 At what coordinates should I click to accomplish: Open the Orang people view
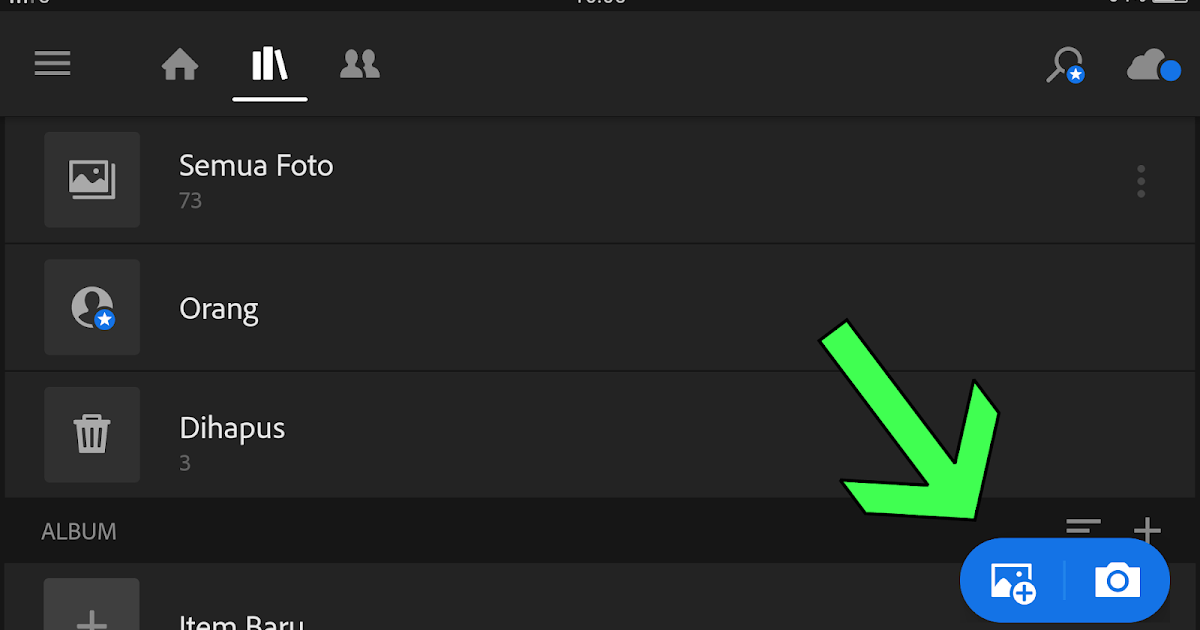point(600,308)
